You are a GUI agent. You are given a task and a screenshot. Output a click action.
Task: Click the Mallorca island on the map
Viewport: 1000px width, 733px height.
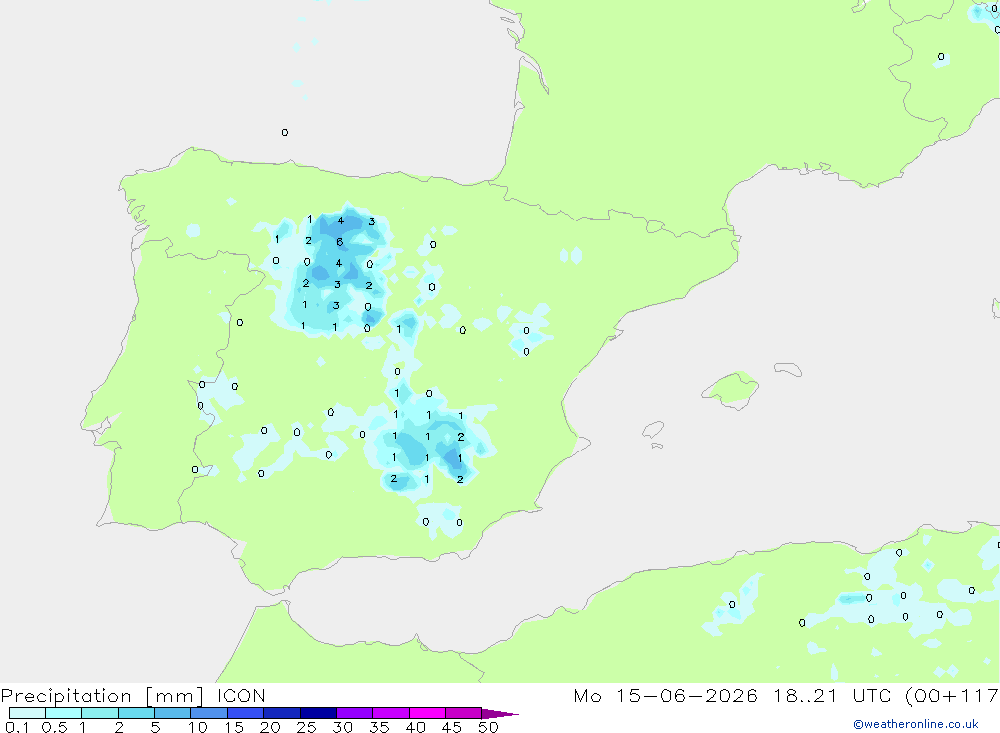731,389
